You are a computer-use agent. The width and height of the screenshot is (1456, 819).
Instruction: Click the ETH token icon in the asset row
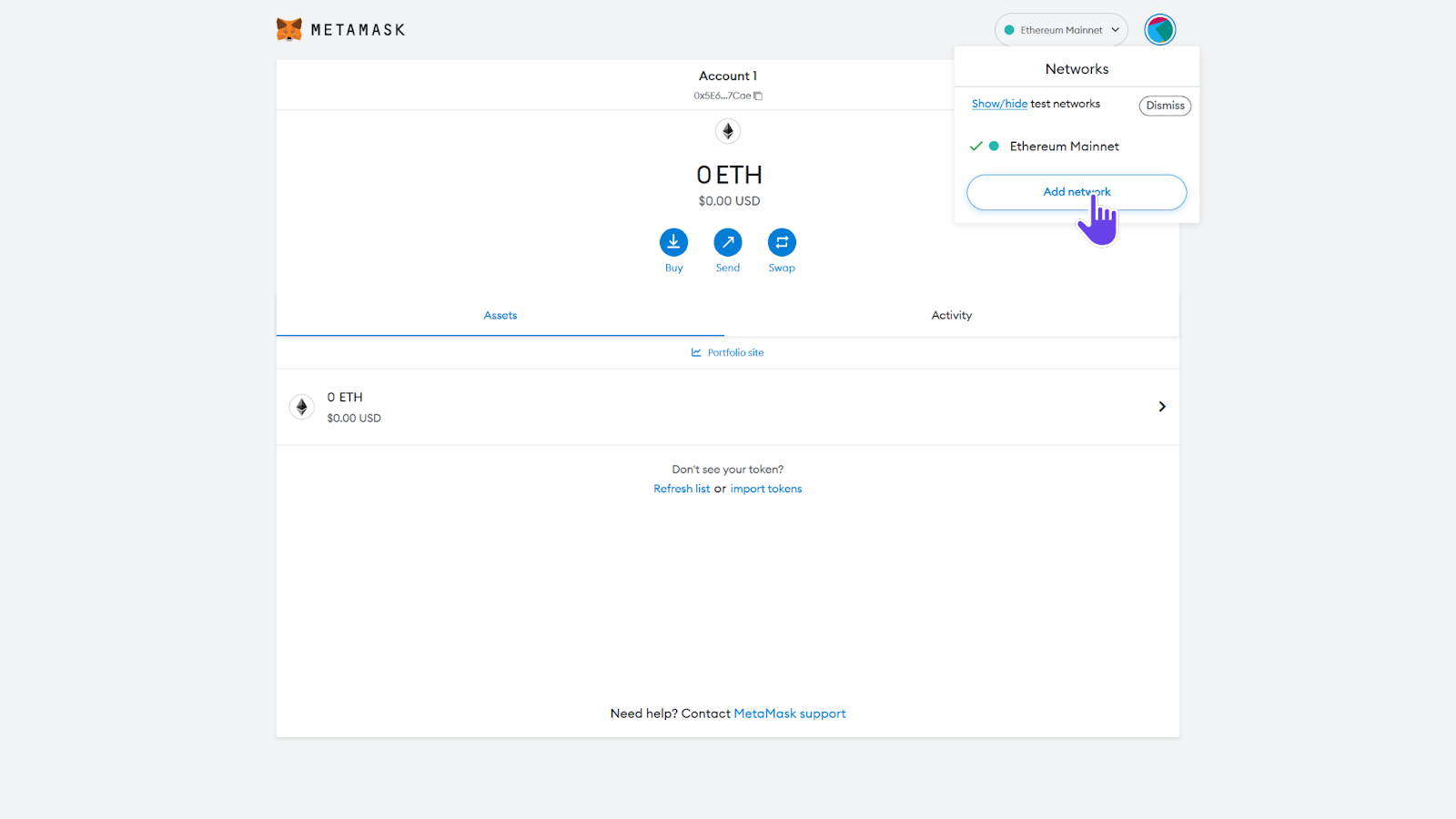[x=302, y=407]
